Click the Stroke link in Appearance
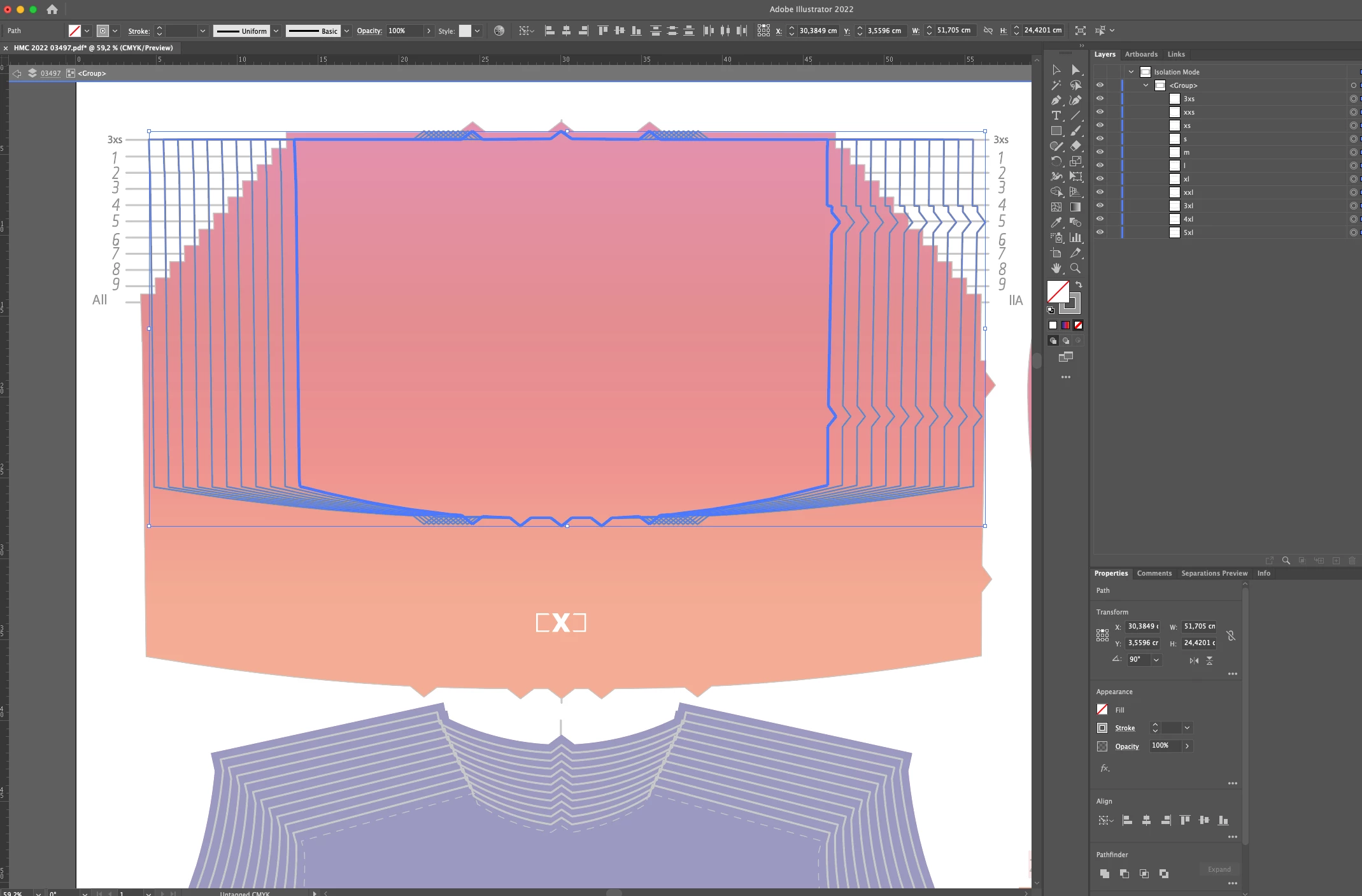The image size is (1362, 896). click(x=1124, y=728)
